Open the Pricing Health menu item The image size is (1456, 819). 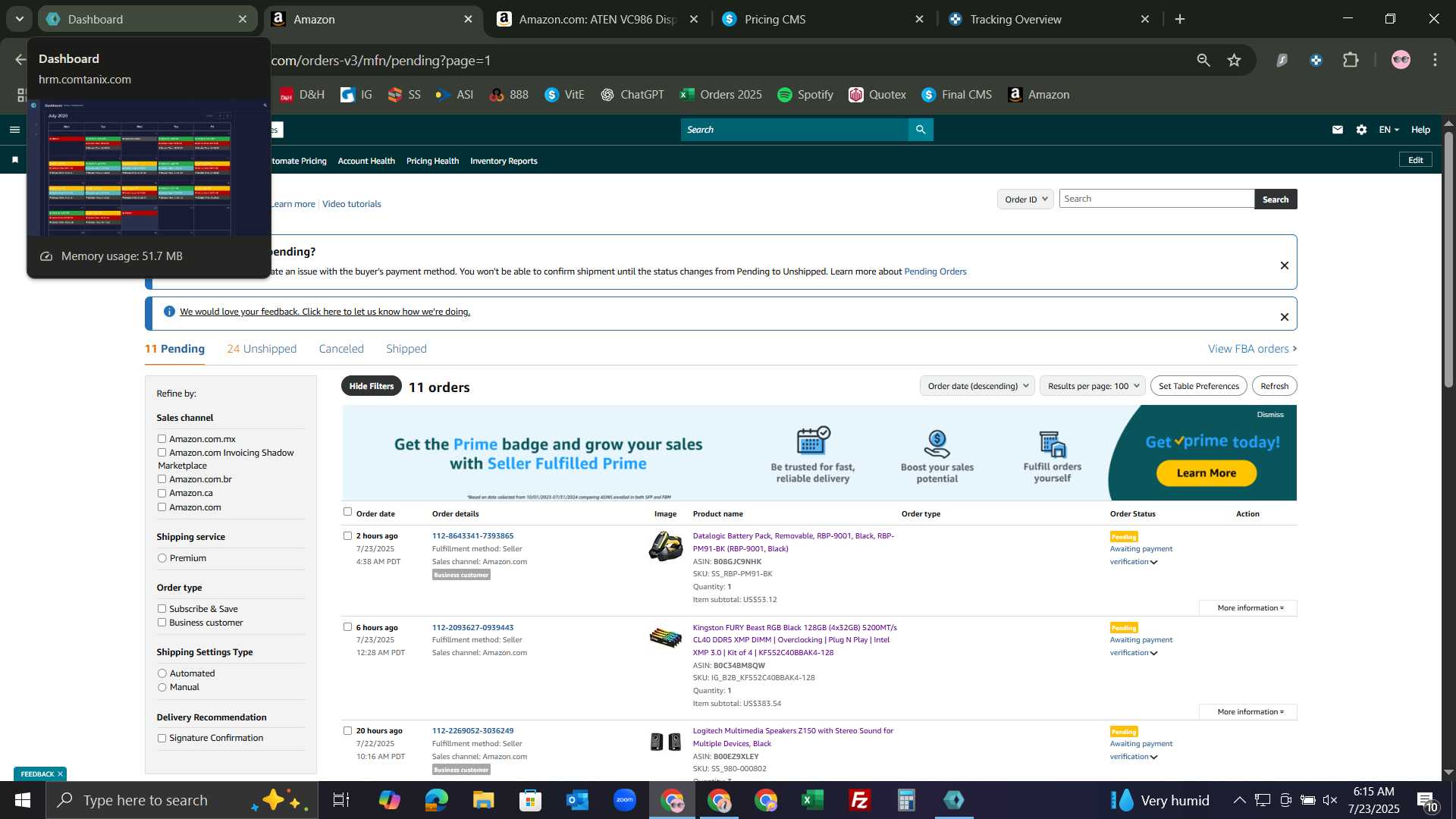pyautogui.click(x=432, y=161)
